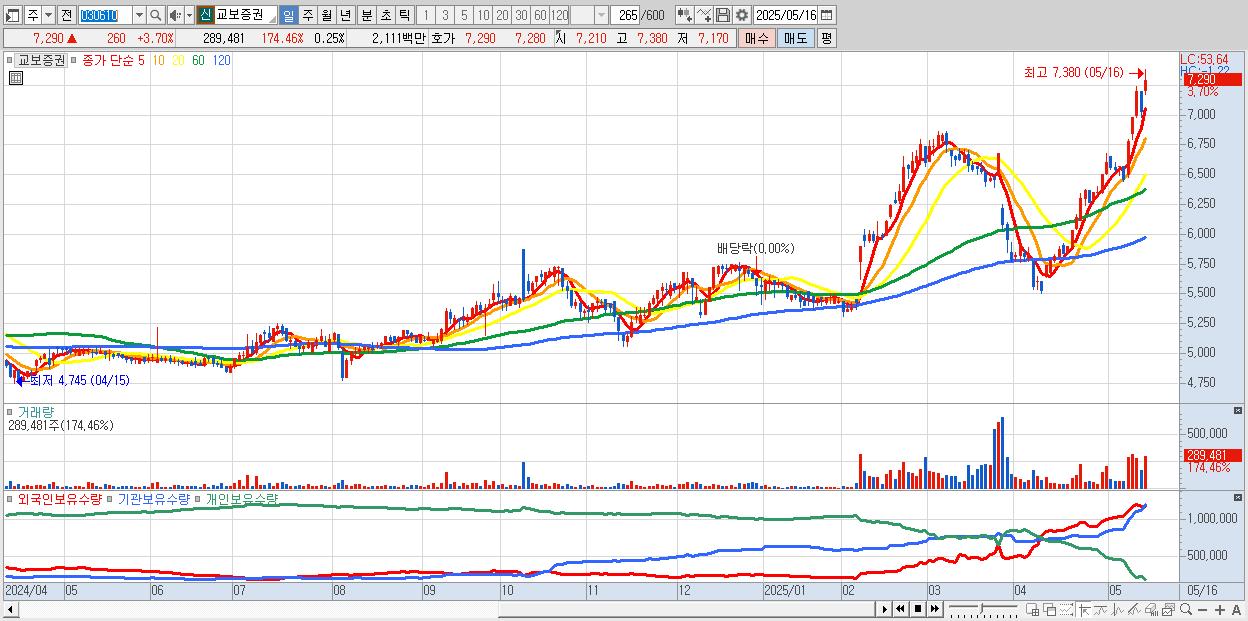Click the 265 candle count input field
Screen dimensions: 1248x621
[x=626, y=15]
